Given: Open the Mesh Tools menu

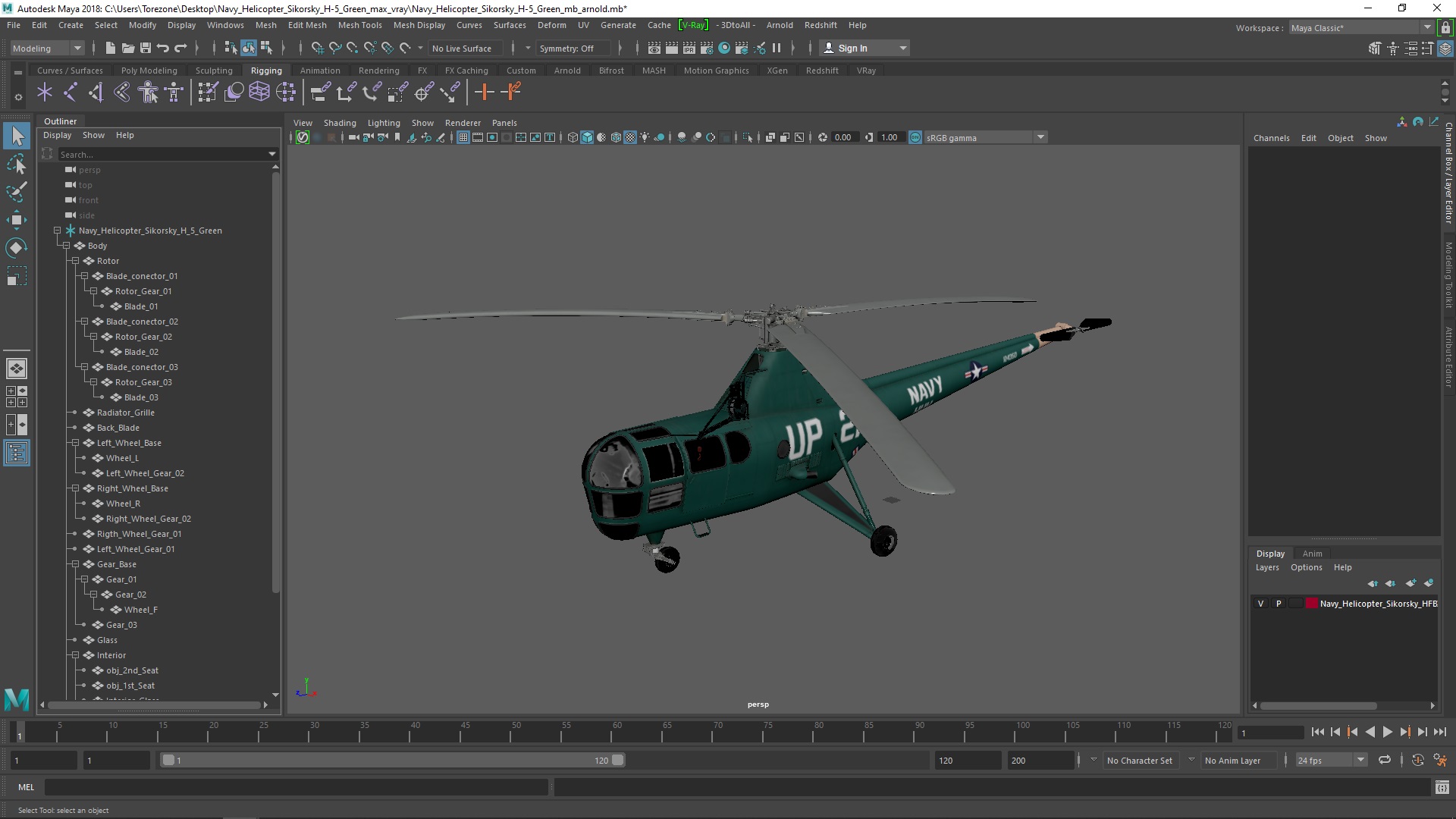Looking at the screenshot, I should [359, 25].
